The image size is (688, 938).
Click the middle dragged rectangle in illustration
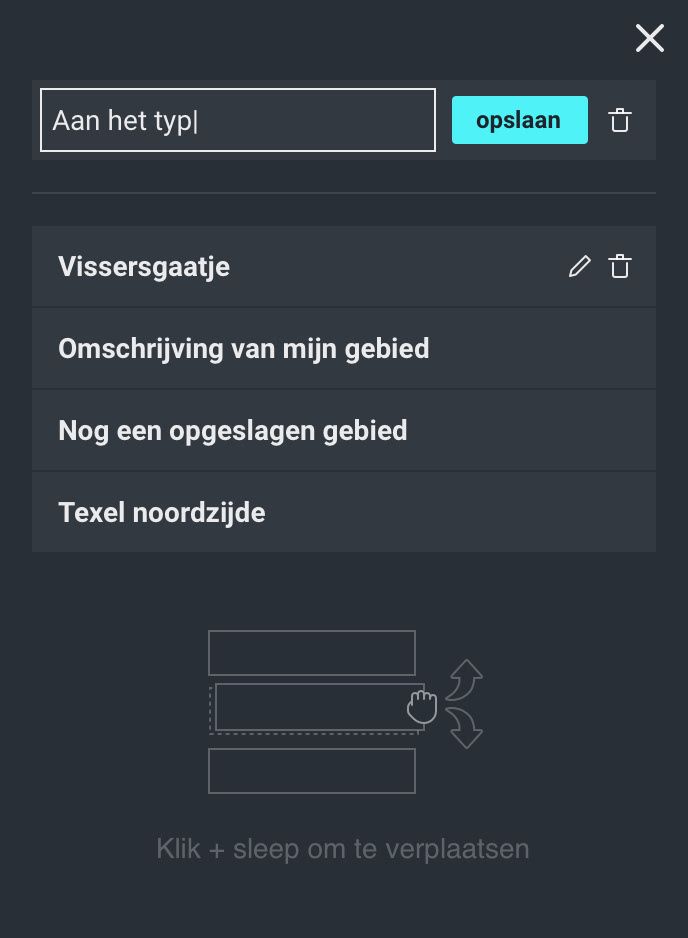click(x=310, y=707)
